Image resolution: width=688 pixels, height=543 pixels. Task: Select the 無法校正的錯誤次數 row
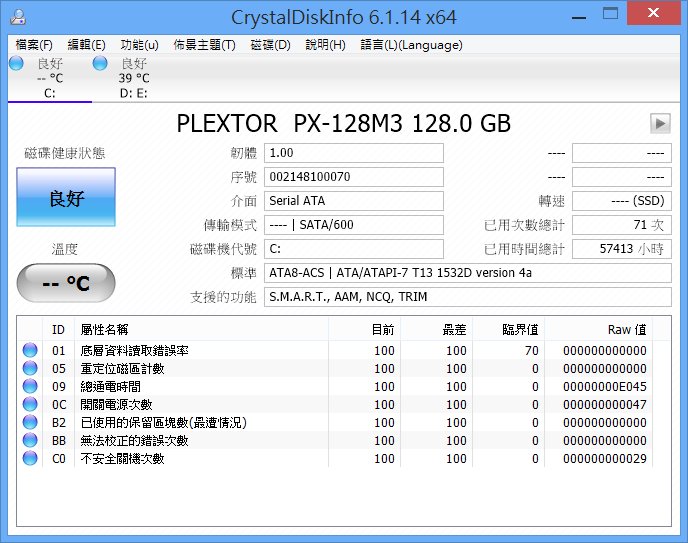tap(335, 440)
